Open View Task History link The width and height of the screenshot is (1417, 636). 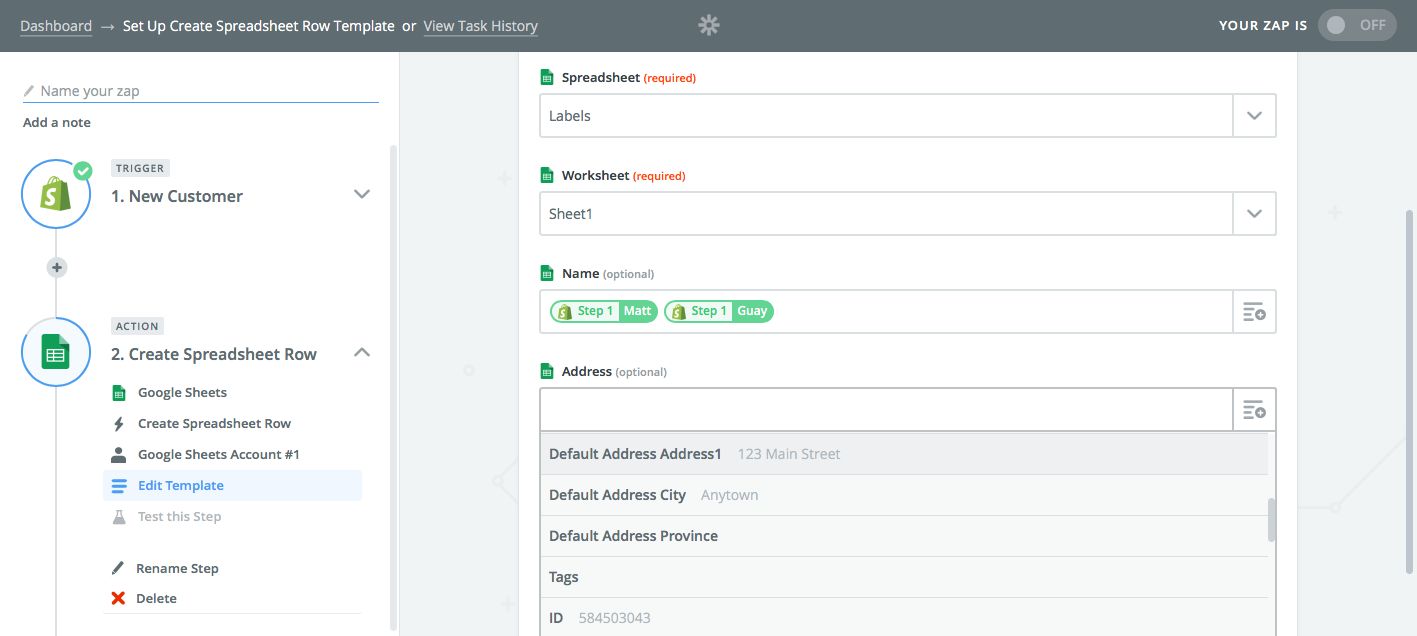coord(480,26)
